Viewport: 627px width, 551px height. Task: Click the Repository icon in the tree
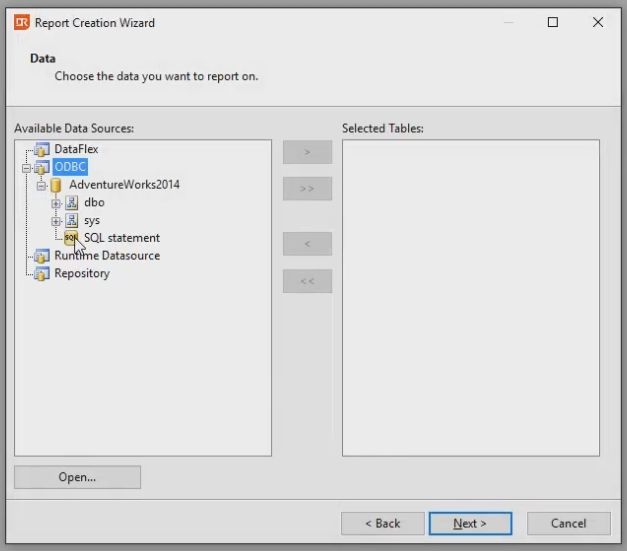click(x=42, y=274)
